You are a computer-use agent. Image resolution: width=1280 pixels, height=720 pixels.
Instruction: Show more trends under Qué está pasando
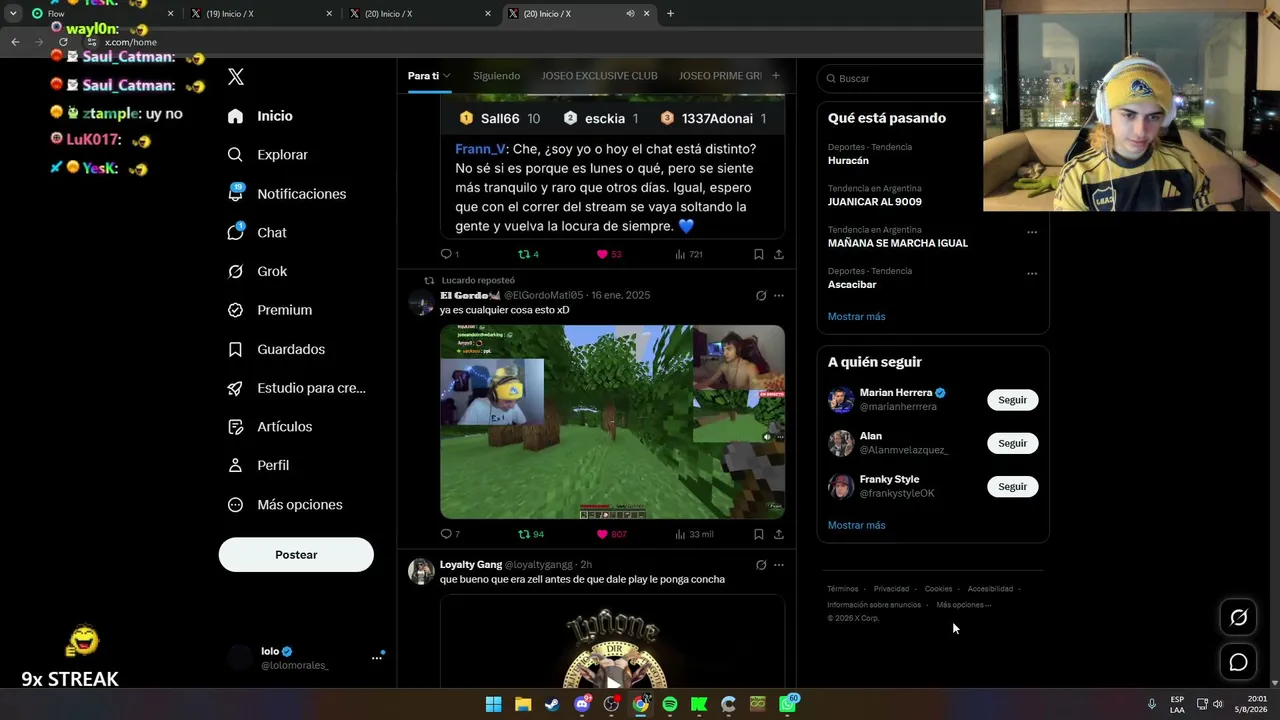point(856,317)
